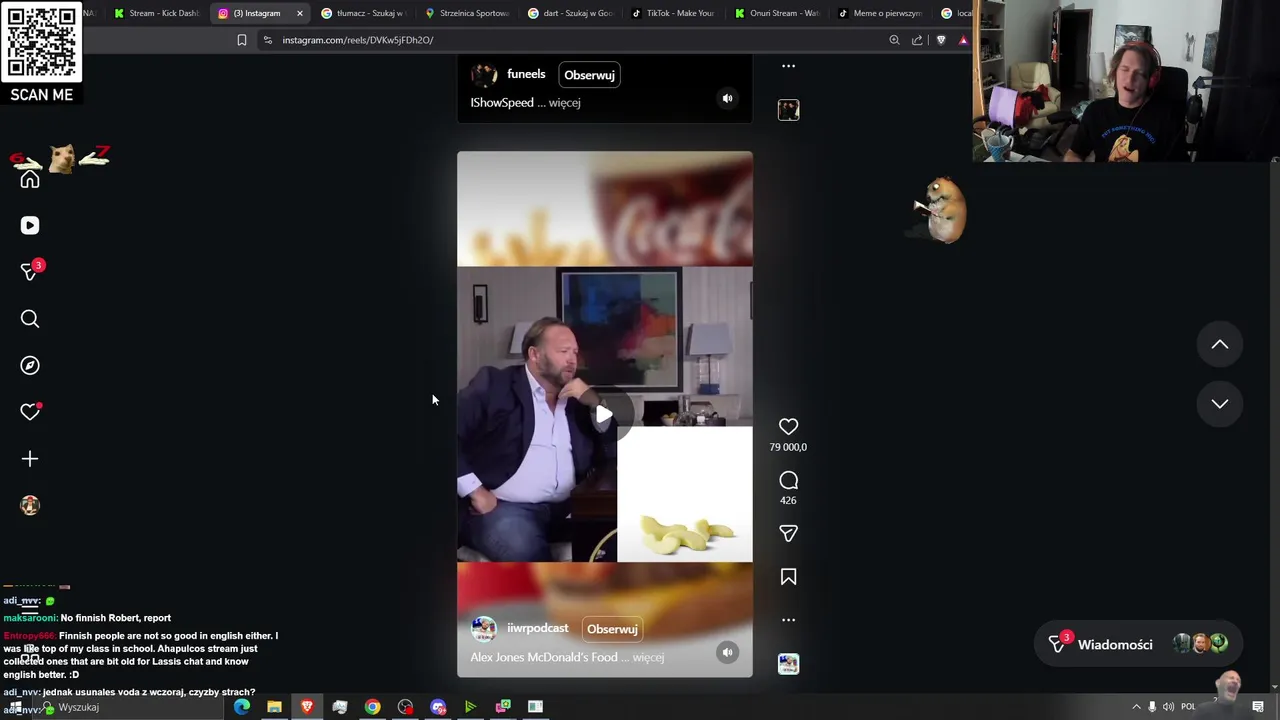This screenshot has height=720, width=1280.
Task: Open more options for iiwrpodcast reel
Action: coord(788,620)
